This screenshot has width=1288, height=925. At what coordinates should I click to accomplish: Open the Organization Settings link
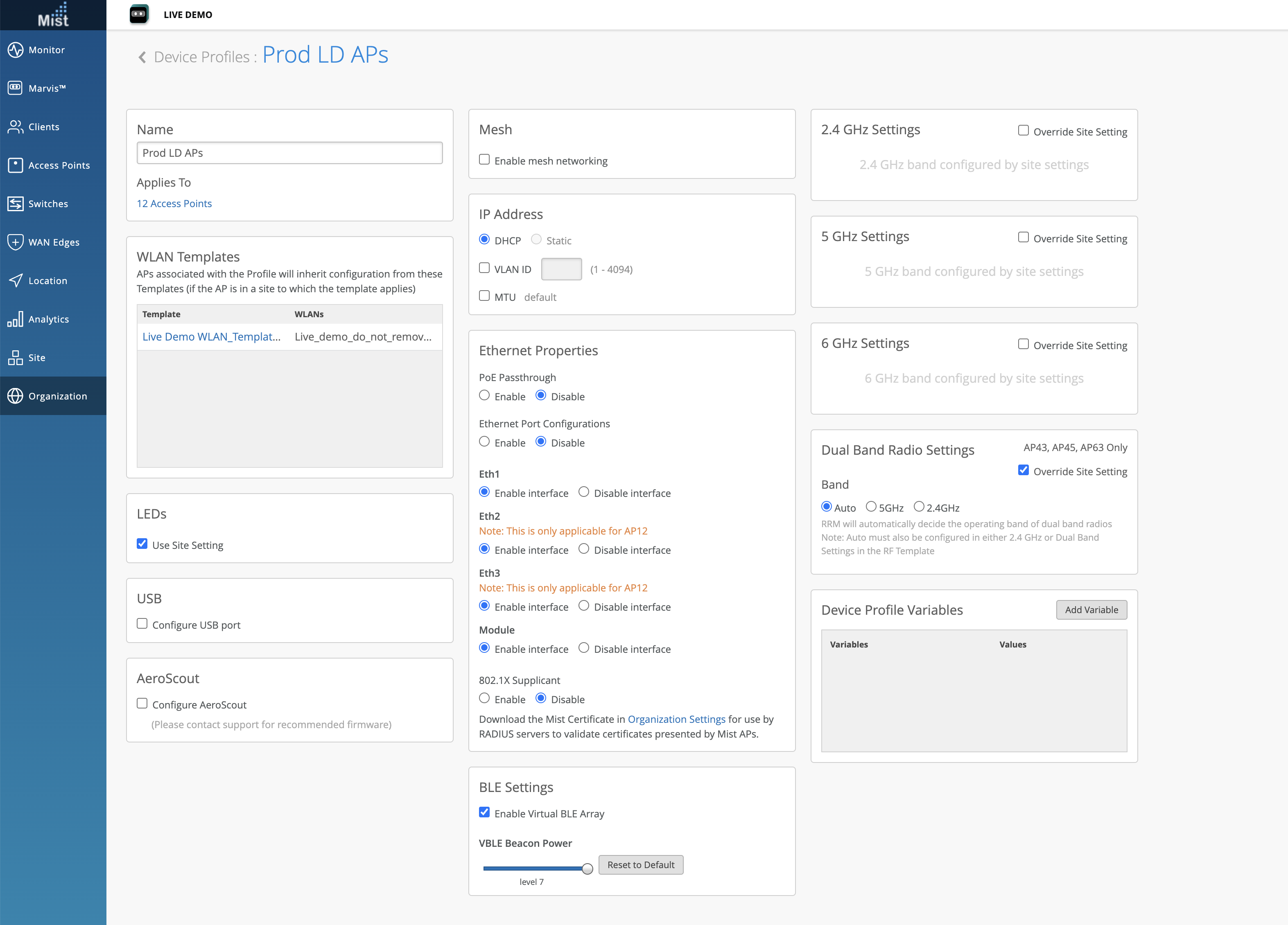coord(676,719)
